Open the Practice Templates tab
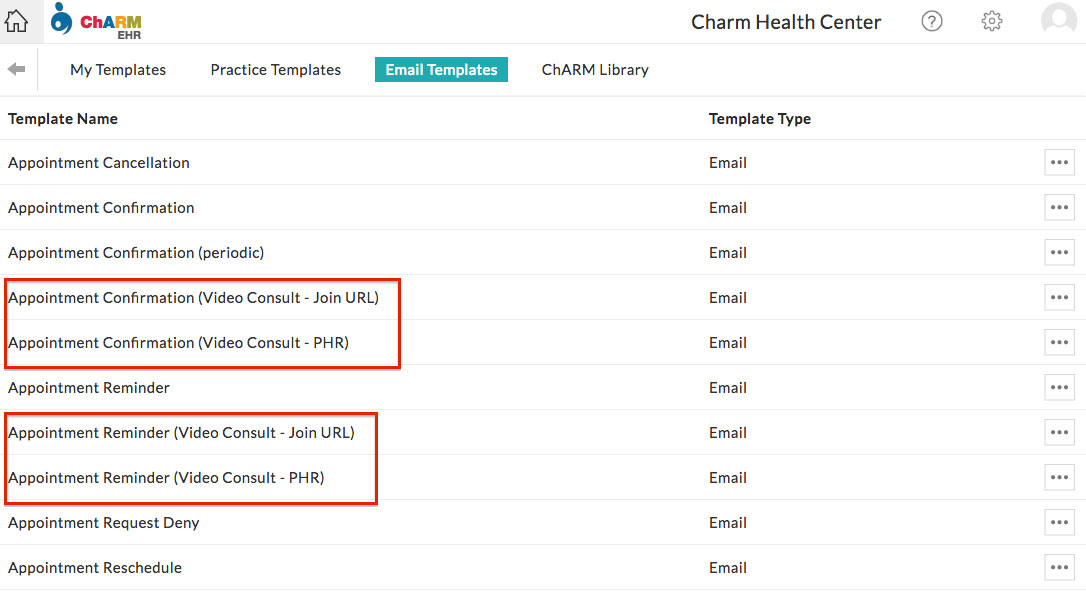 click(x=275, y=69)
